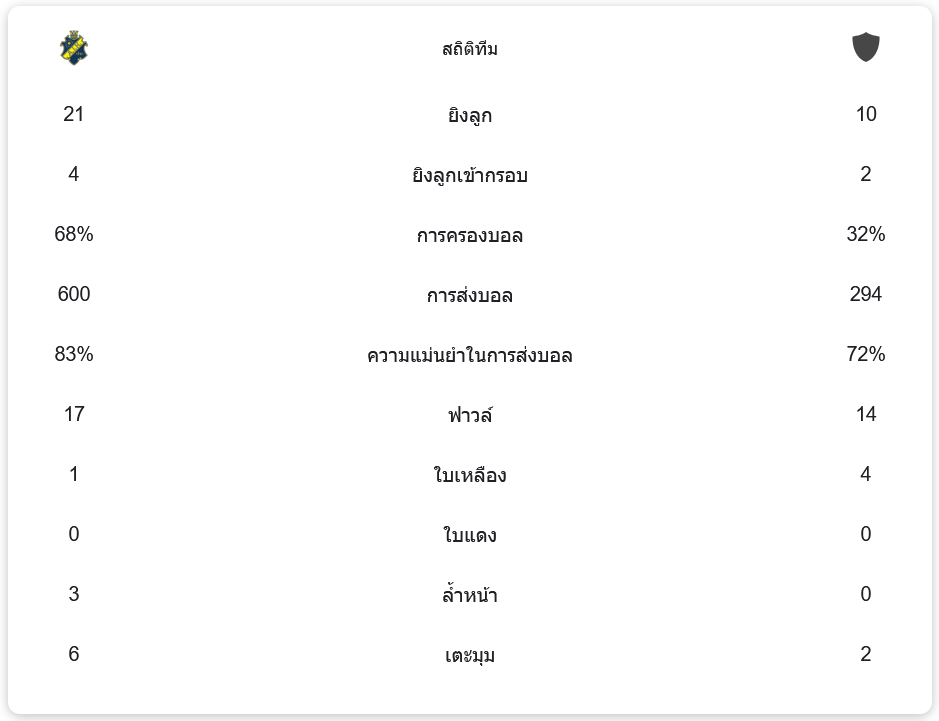Viewport: 939px width, 721px height.
Task: Click the gray shield away team logo
Action: pyautogui.click(x=866, y=48)
